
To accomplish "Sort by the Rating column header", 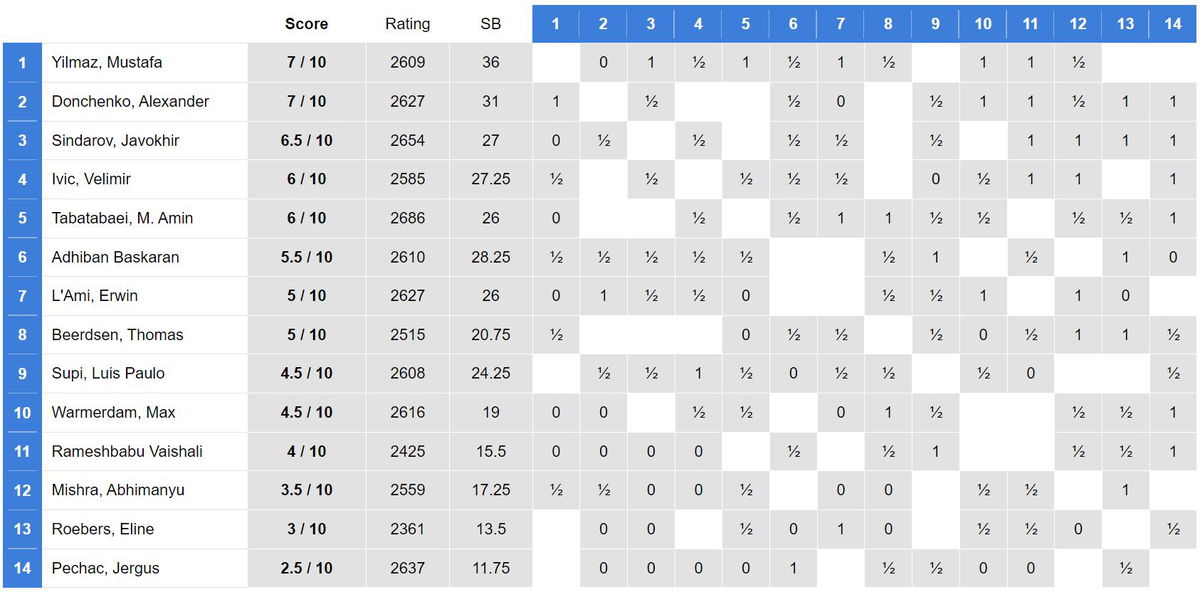I will [407, 23].
